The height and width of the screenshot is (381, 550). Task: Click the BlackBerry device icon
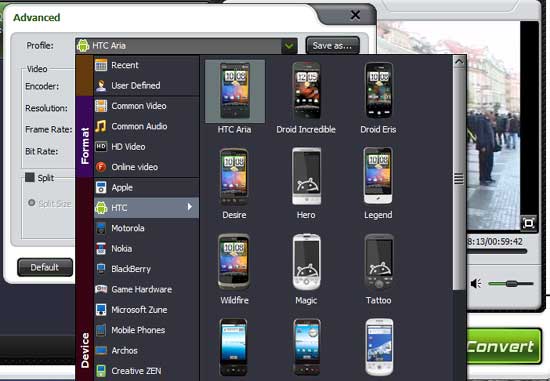tap(101, 269)
